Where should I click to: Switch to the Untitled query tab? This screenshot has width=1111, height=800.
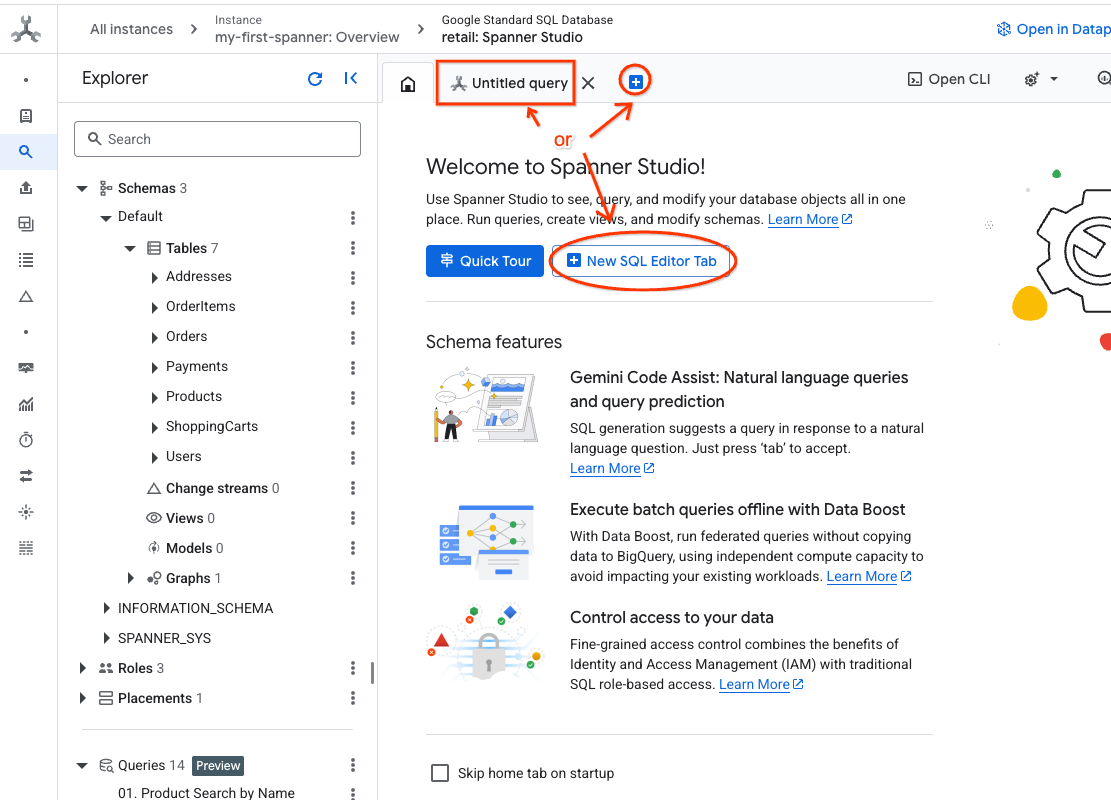(x=509, y=84)
